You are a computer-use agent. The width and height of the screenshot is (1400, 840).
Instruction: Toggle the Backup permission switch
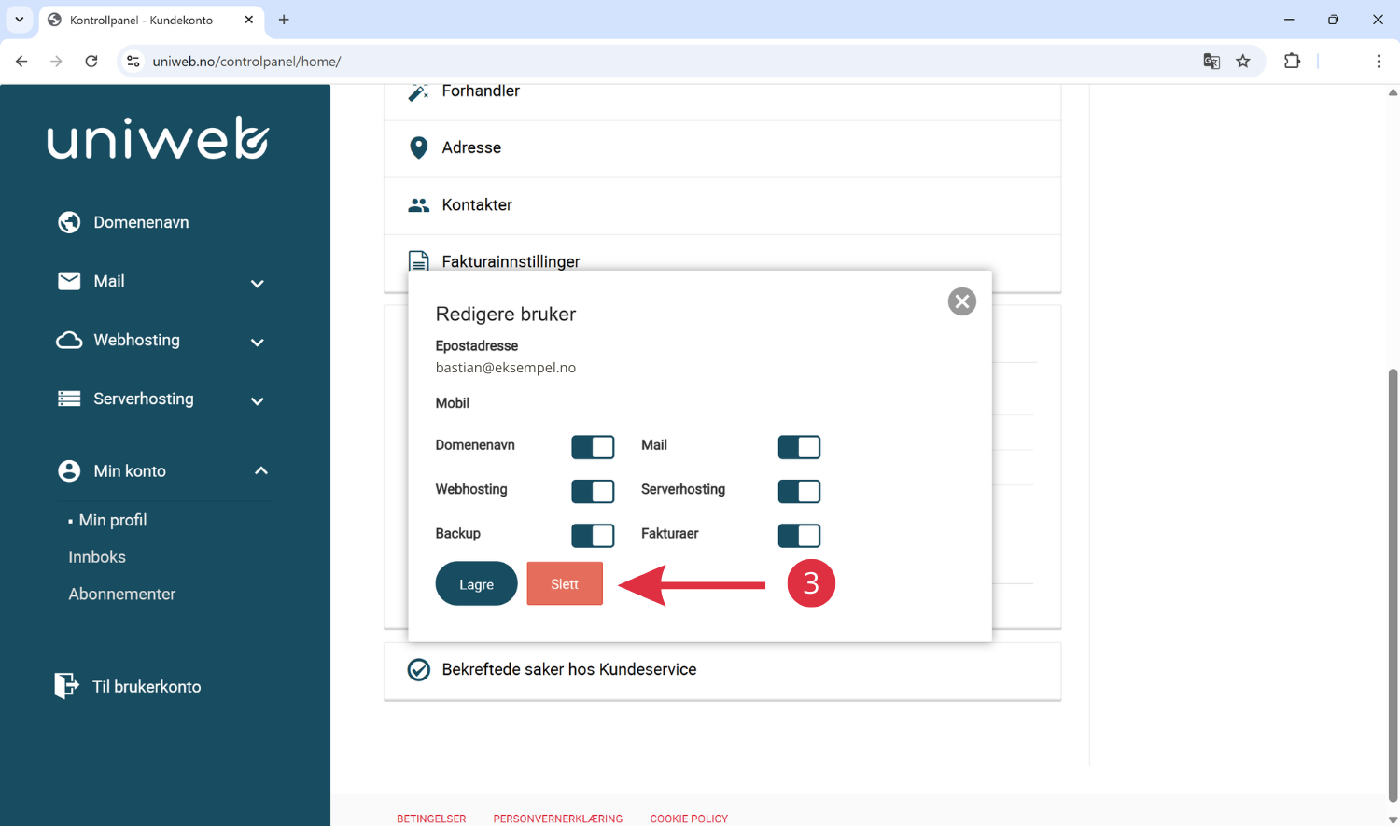point(593,535)
